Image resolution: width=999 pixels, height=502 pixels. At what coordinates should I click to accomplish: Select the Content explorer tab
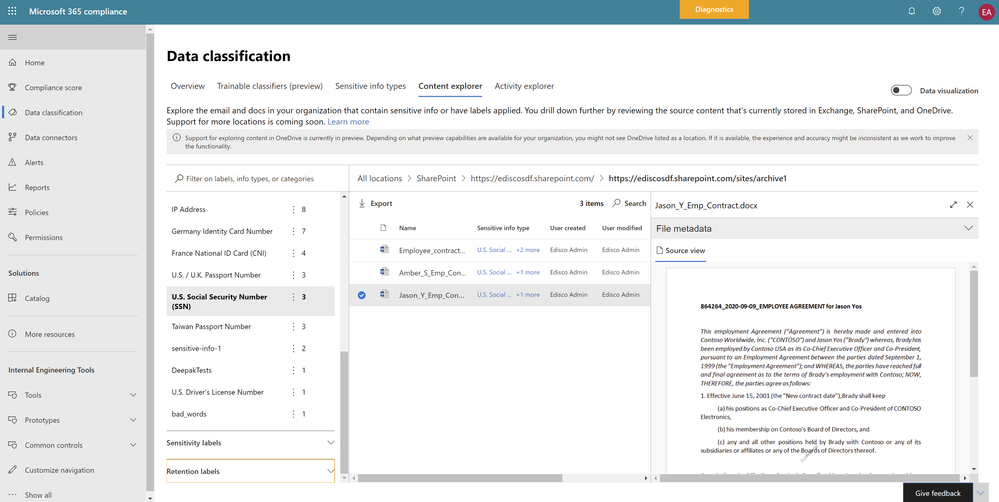pyautogui.click(x=450, y=86)
